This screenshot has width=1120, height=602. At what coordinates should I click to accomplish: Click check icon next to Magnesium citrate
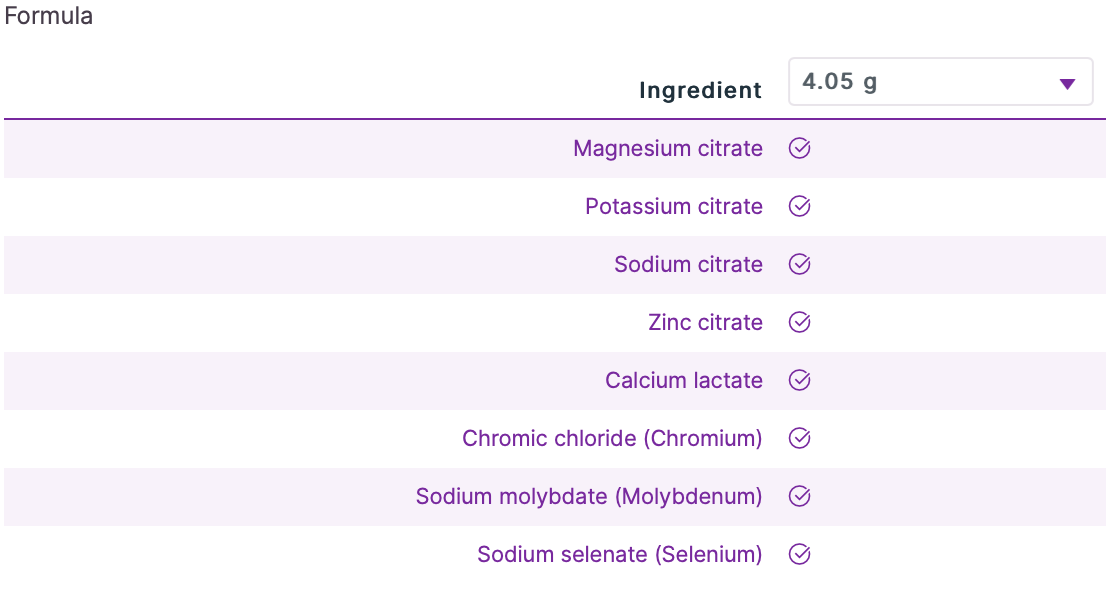(x=799, y=149)
